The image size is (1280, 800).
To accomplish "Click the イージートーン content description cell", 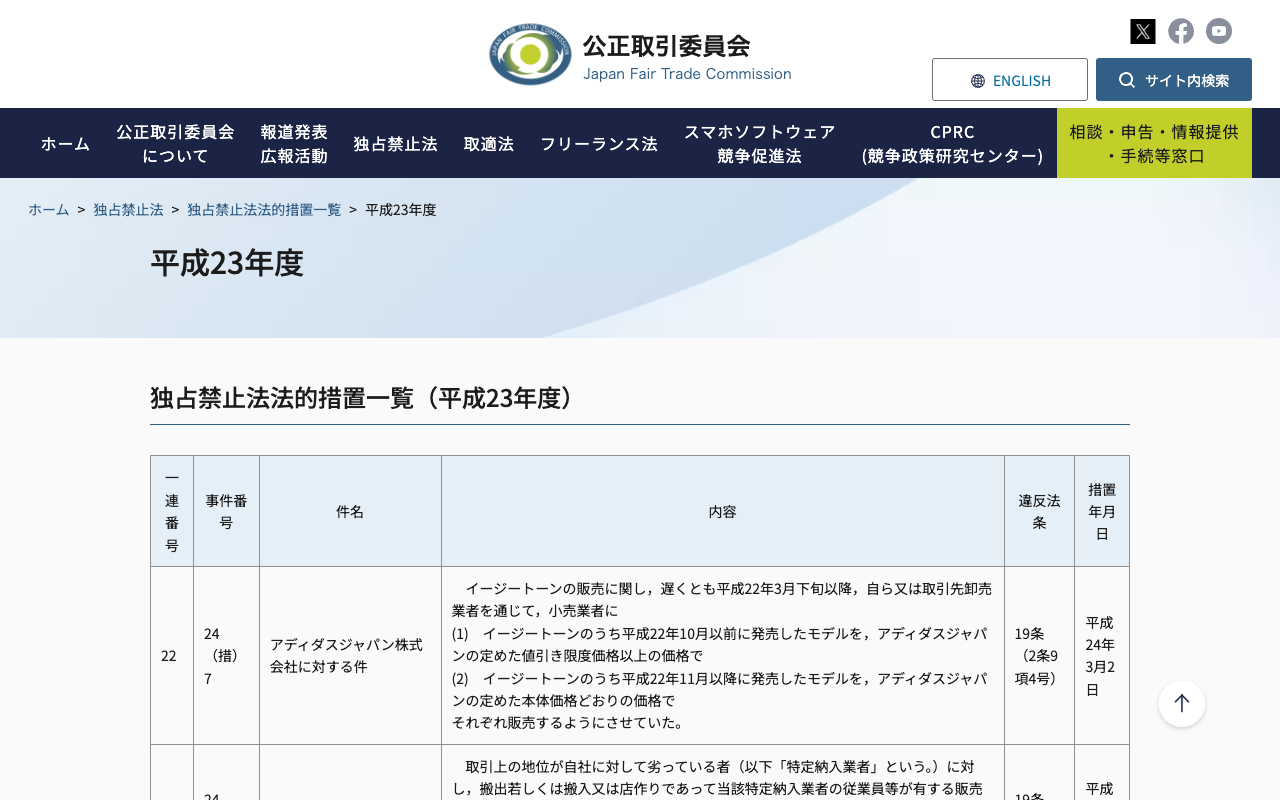I will tap(723, 656).
